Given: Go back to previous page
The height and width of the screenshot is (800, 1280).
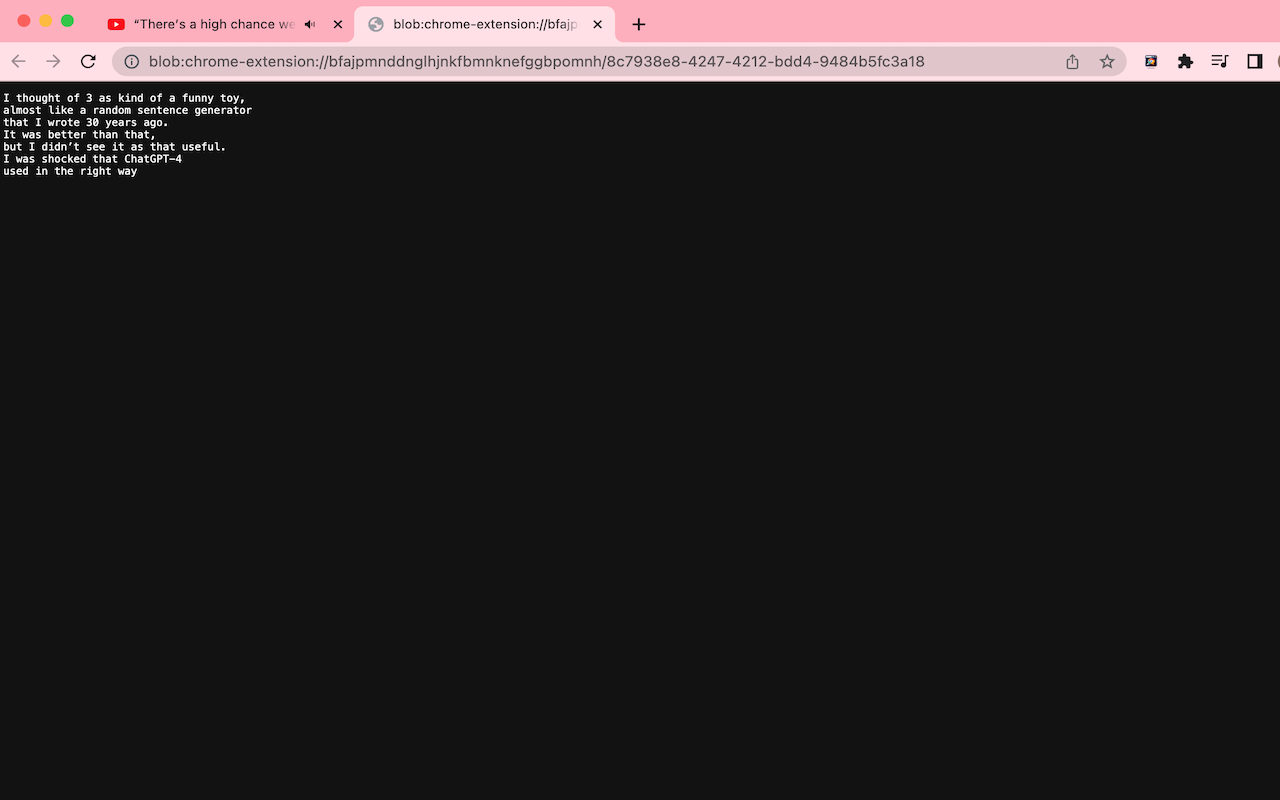Looking at the screenshot, I should pyautogui.click(x=18, y=62).
